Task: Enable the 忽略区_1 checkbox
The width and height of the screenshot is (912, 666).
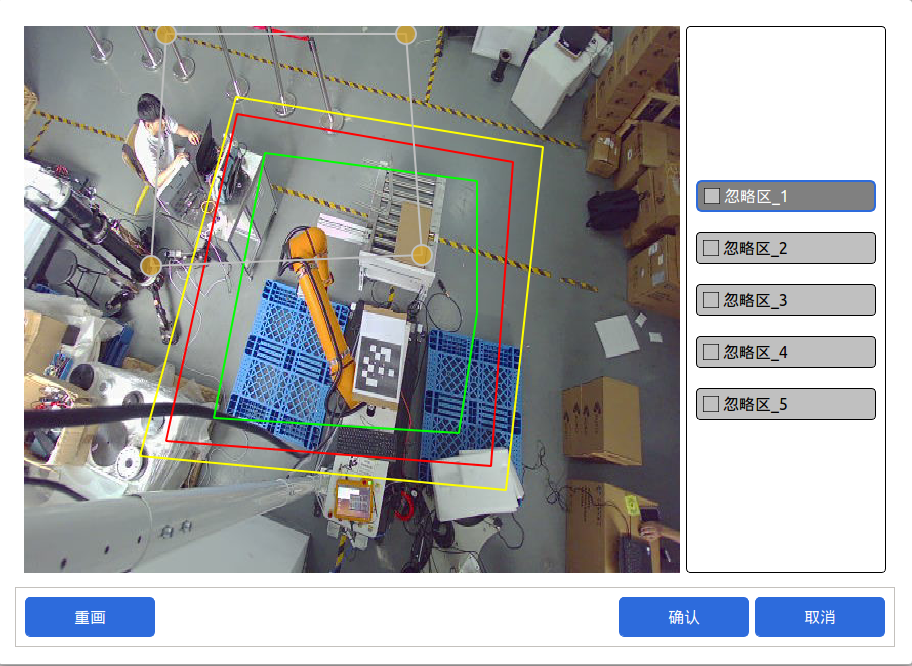Action: point(712,196)
